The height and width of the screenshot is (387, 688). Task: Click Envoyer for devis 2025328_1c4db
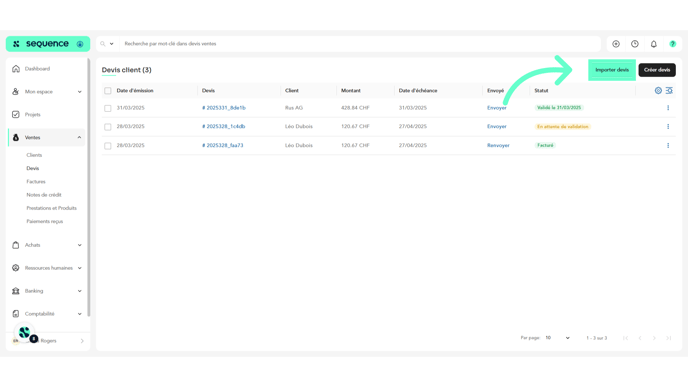coord(497,126)
